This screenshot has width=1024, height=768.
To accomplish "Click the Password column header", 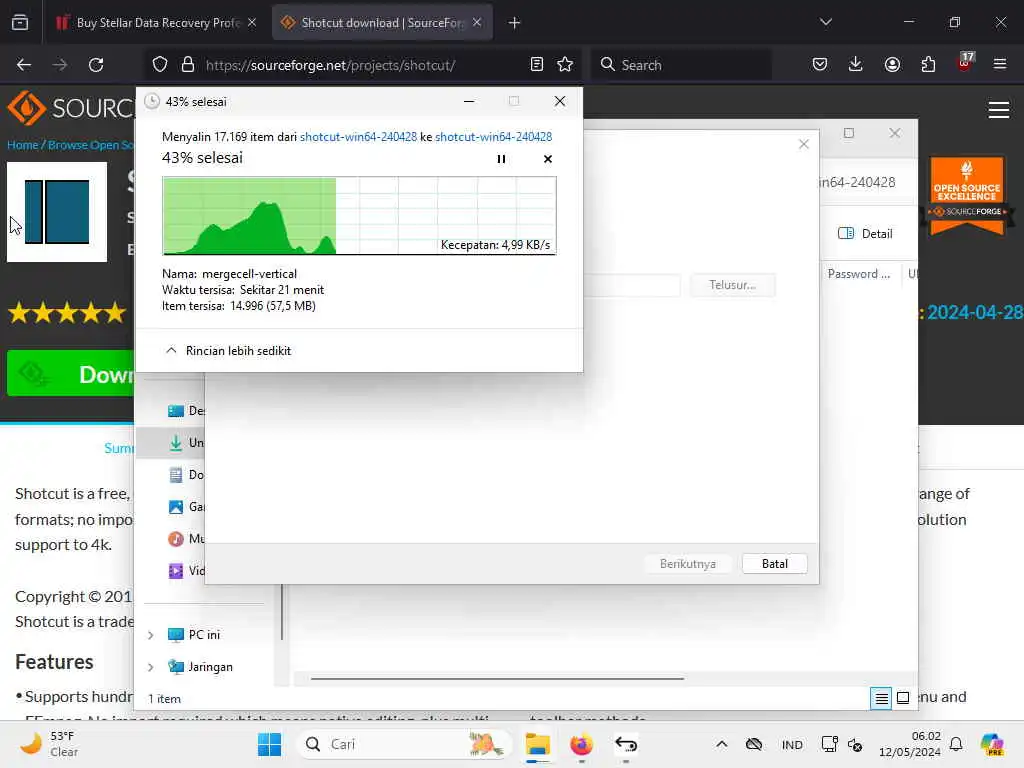I will [859, 274].
